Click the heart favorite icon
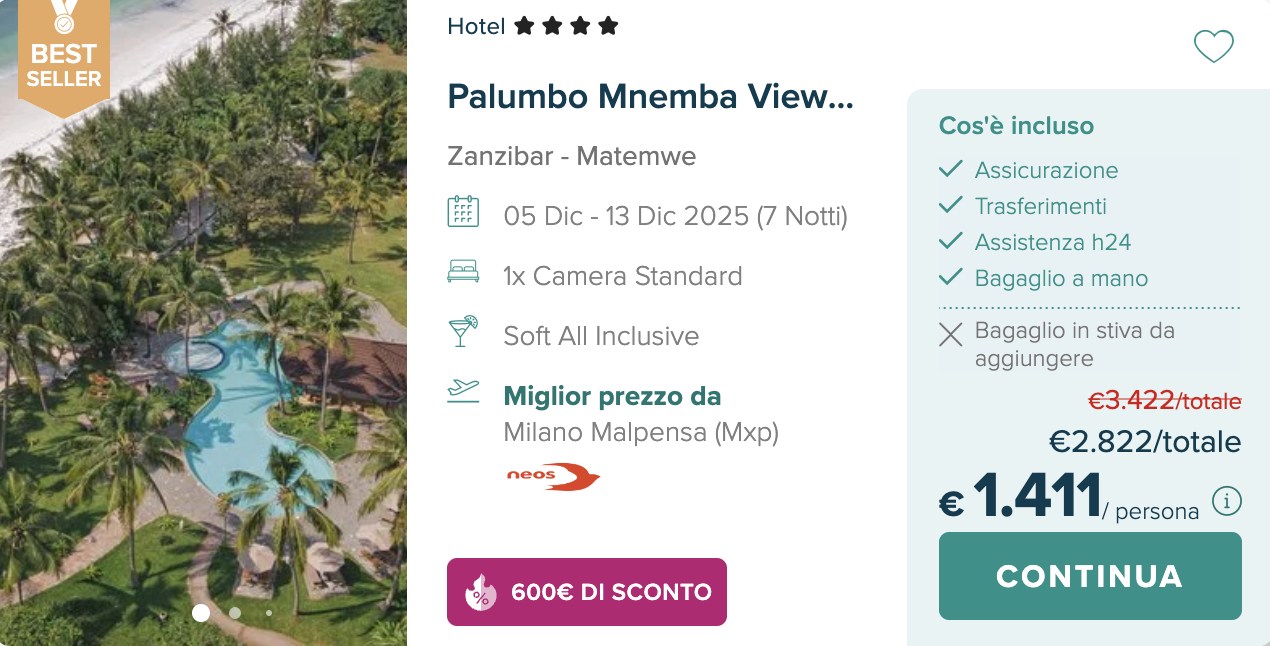1270x646 pixels. tap(1214, 46)
